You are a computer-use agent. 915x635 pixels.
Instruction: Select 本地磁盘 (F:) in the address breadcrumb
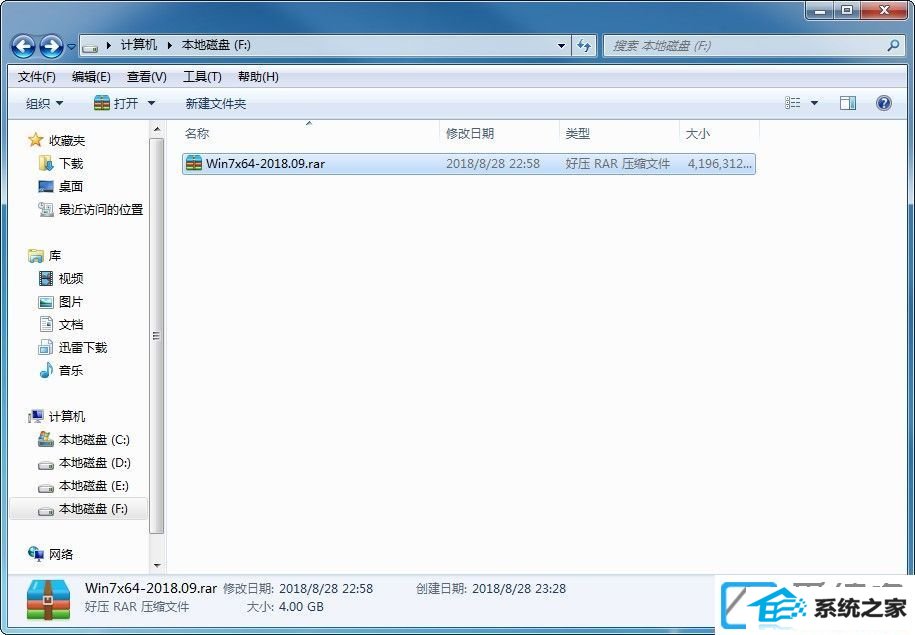pos(216,45)
